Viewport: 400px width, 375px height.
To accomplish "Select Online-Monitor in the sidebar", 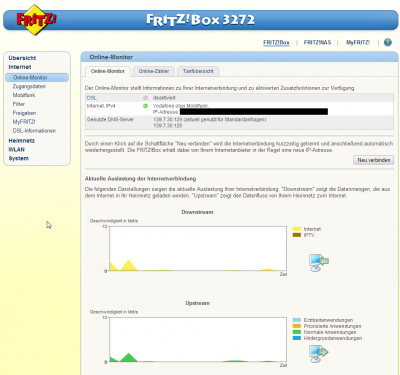I will coord(37,77).
